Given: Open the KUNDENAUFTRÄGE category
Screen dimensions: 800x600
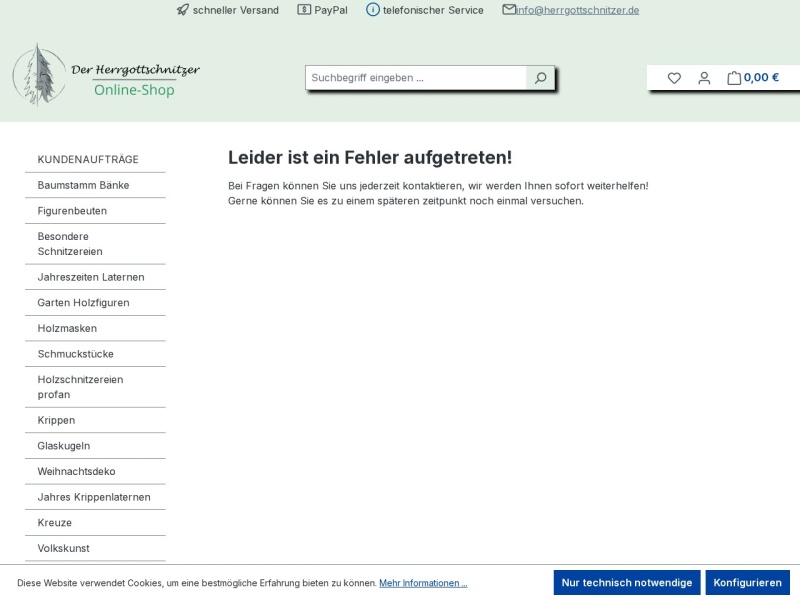Looking at the screenshot, I should 95,159.
